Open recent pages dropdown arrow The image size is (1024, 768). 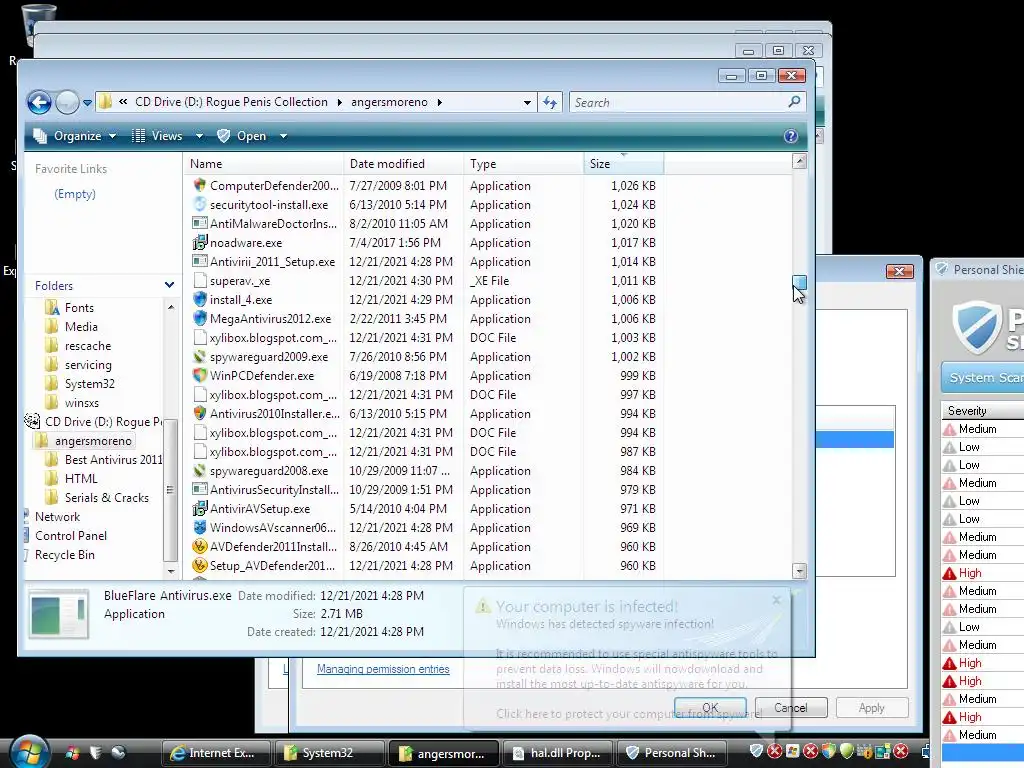(x=88, y=103)
